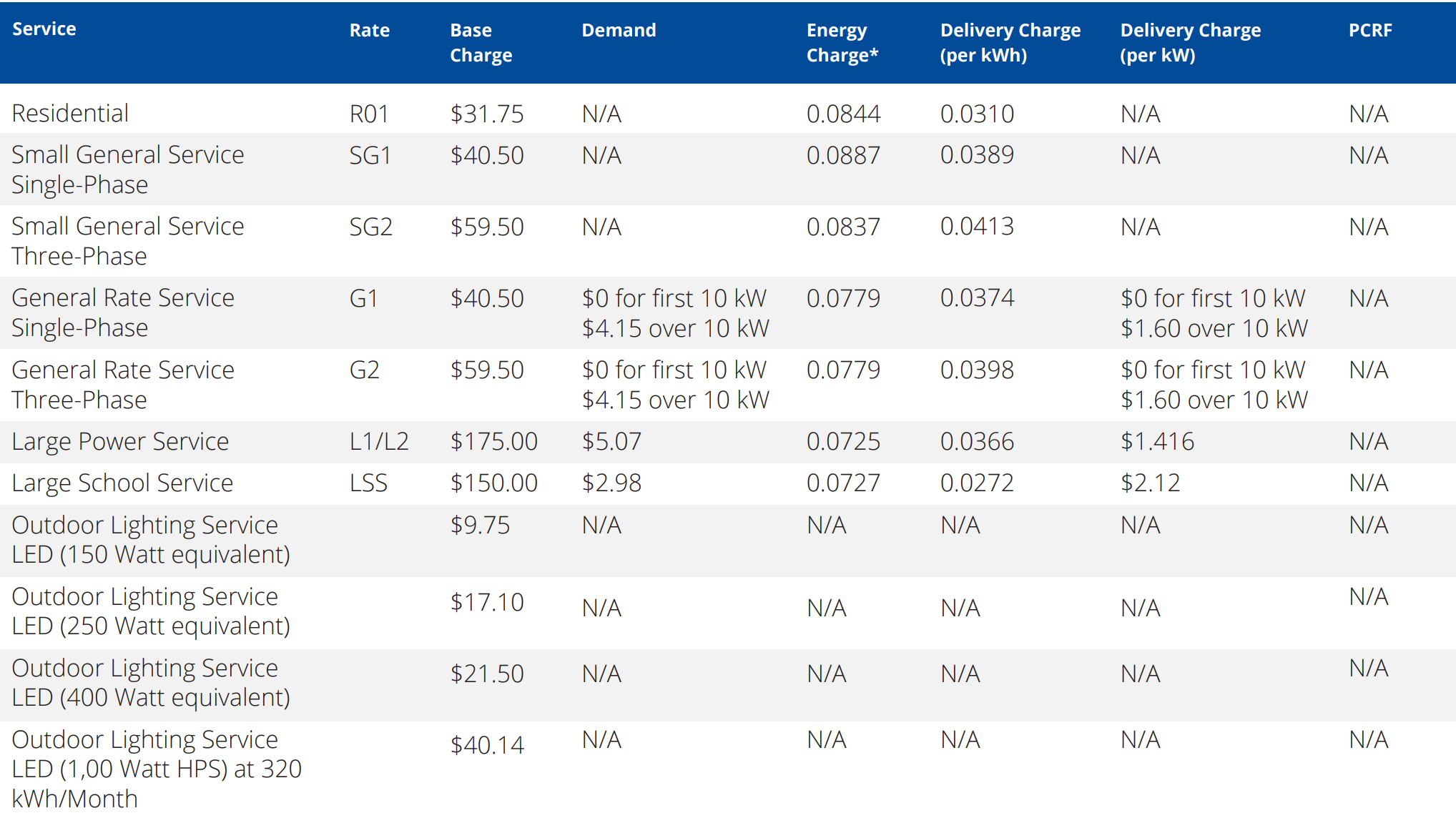Select Small General Service Single-Phase label
The image size is (1456, 818).
pos(127,169)
